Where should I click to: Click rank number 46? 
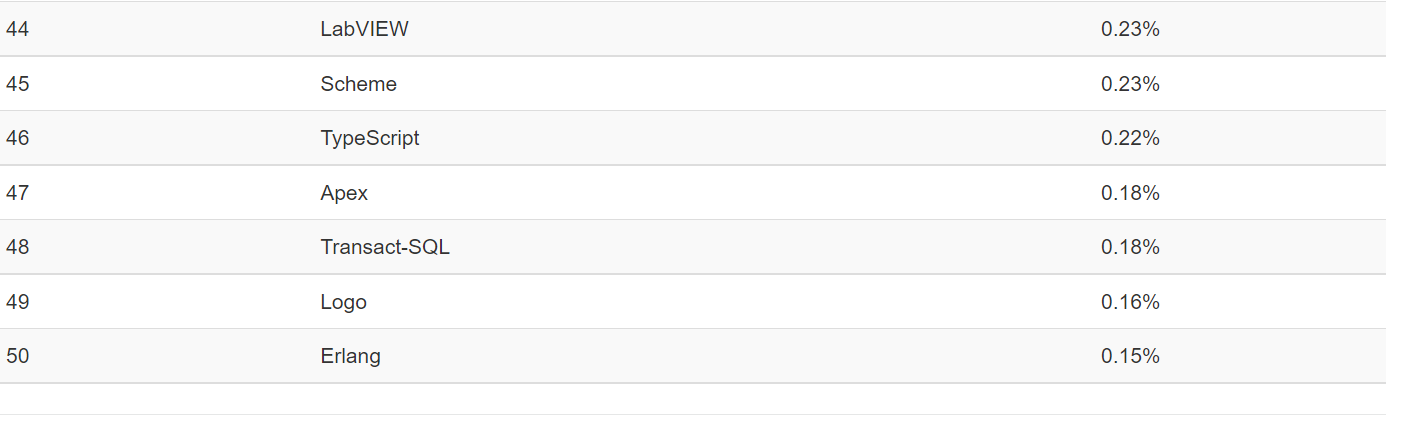[17, 138]
